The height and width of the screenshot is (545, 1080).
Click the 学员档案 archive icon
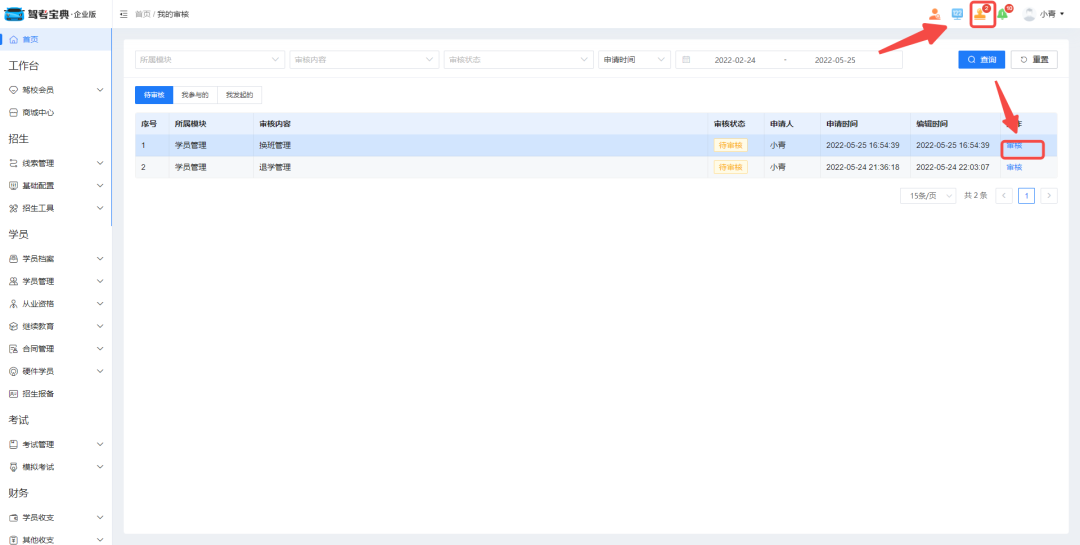tap(13, 259)
